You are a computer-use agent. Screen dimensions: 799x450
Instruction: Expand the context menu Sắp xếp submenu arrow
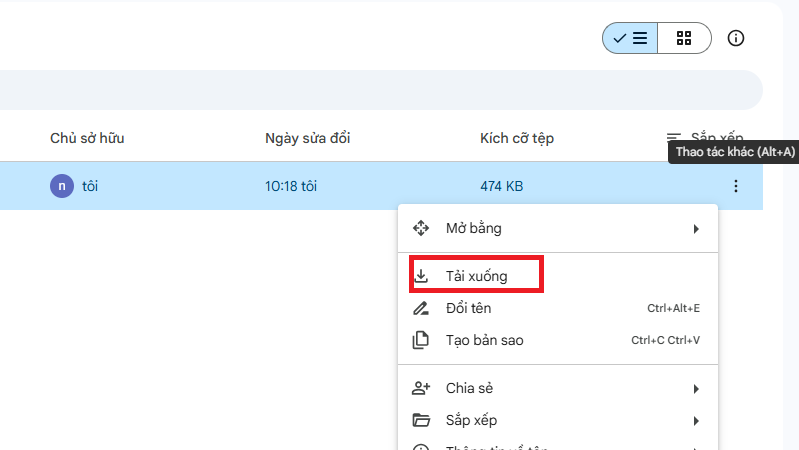coord(696,420)
